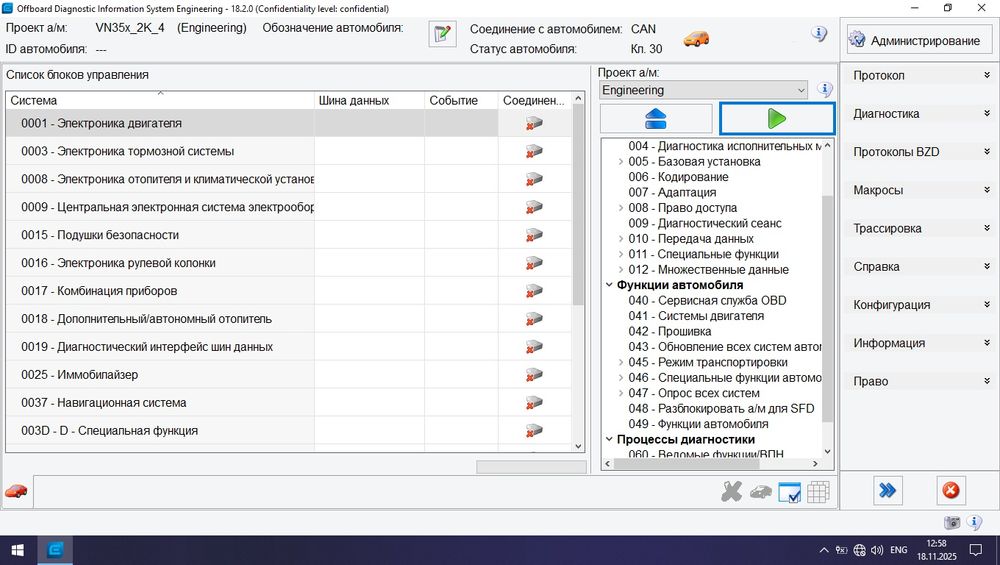The image size is (1000, 565).
Task: Click the Событие column header
Action: (x=461, y=100)
